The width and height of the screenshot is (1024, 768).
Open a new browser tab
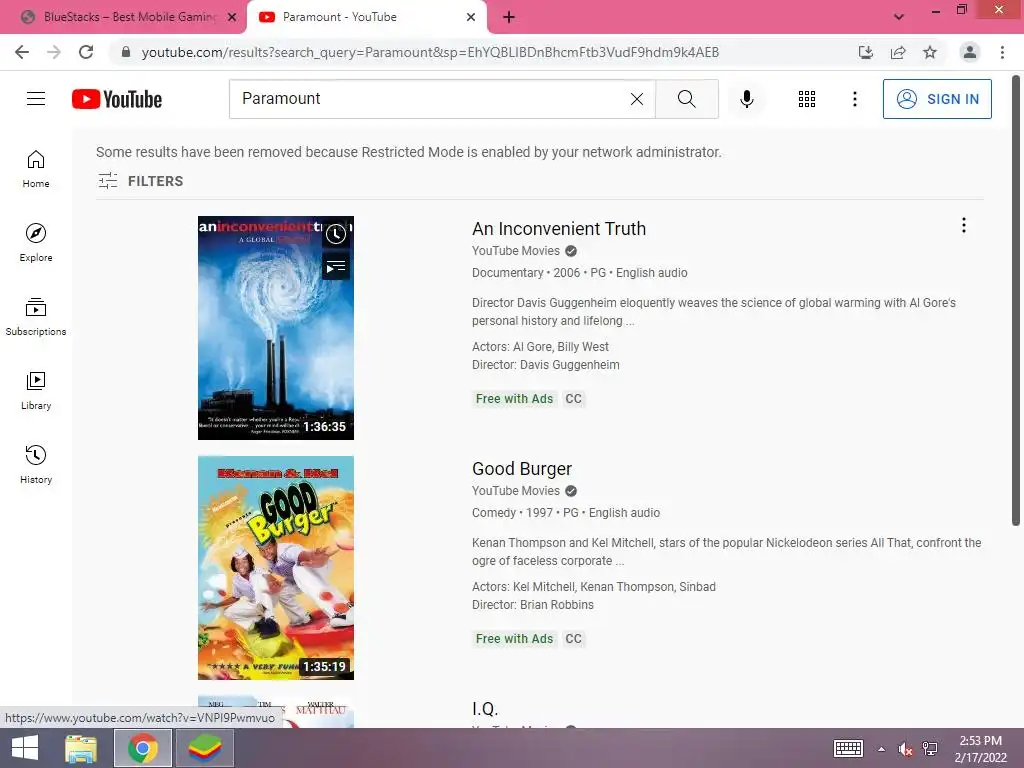click(509, 18)
